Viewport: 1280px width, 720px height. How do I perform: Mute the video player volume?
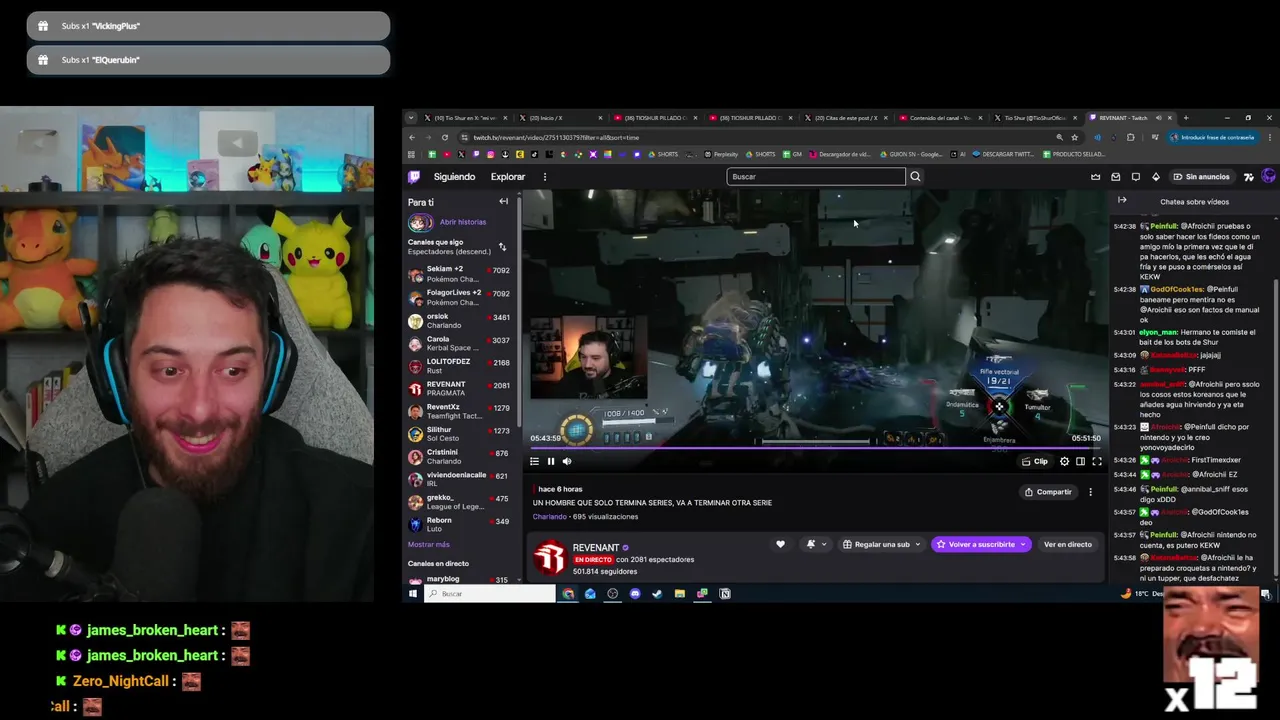567,461
